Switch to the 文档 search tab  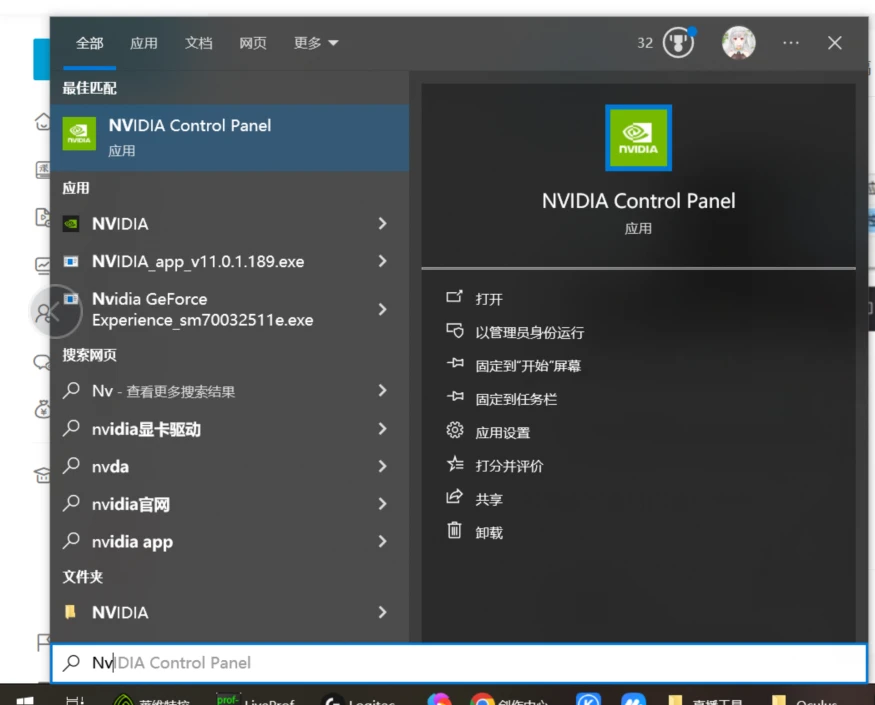pyautogui.click(x=198, y=43)
